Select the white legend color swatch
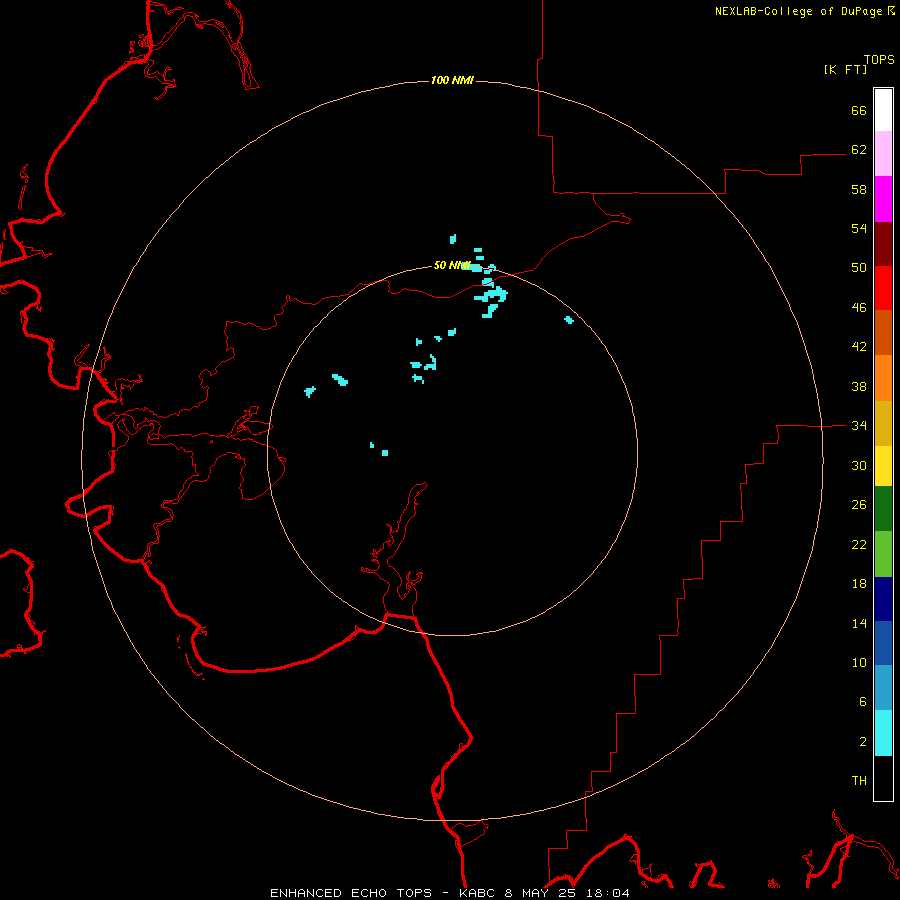This screenshot has height=900, width=900. pos(883,110)
